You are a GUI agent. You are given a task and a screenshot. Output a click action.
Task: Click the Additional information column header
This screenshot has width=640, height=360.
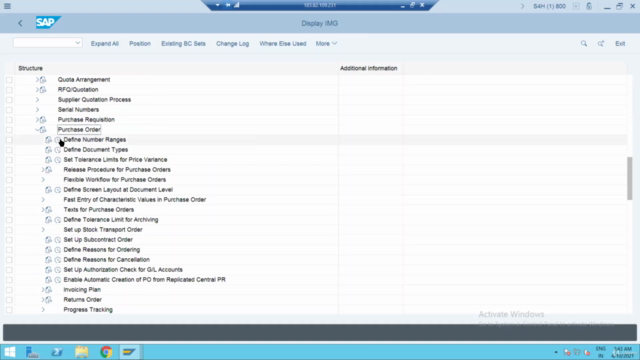point(369,68)
